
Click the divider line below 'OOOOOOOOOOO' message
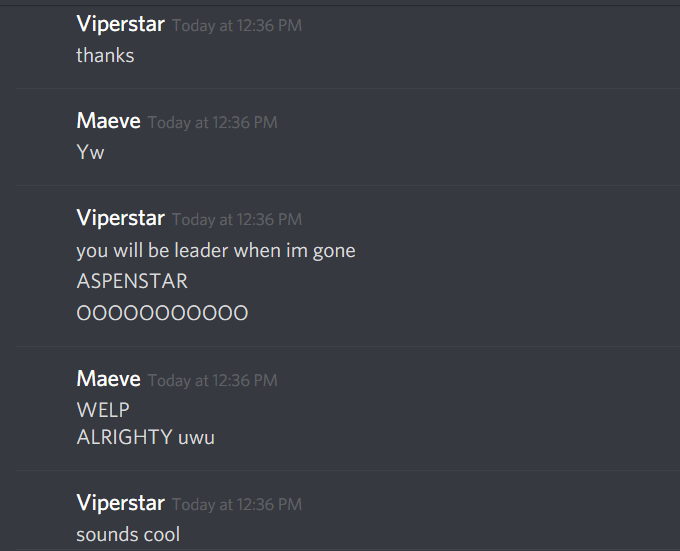coord(348,346)
